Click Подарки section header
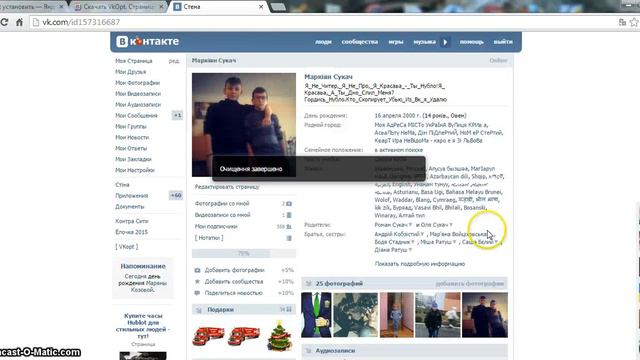This screenshot has height=360, width=640. [244, 310]
